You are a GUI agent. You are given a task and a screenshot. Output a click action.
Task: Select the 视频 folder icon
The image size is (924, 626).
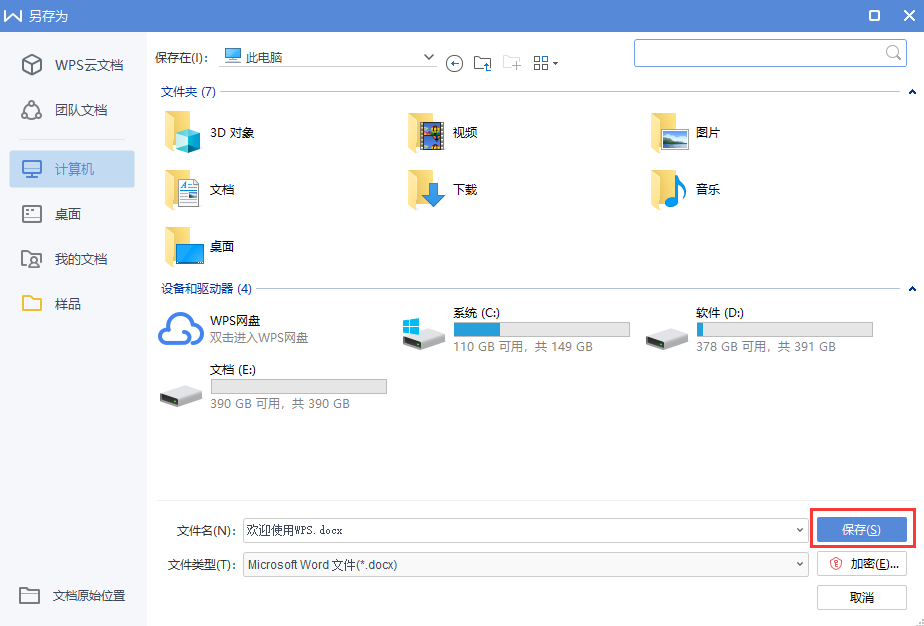coord(425,133)
